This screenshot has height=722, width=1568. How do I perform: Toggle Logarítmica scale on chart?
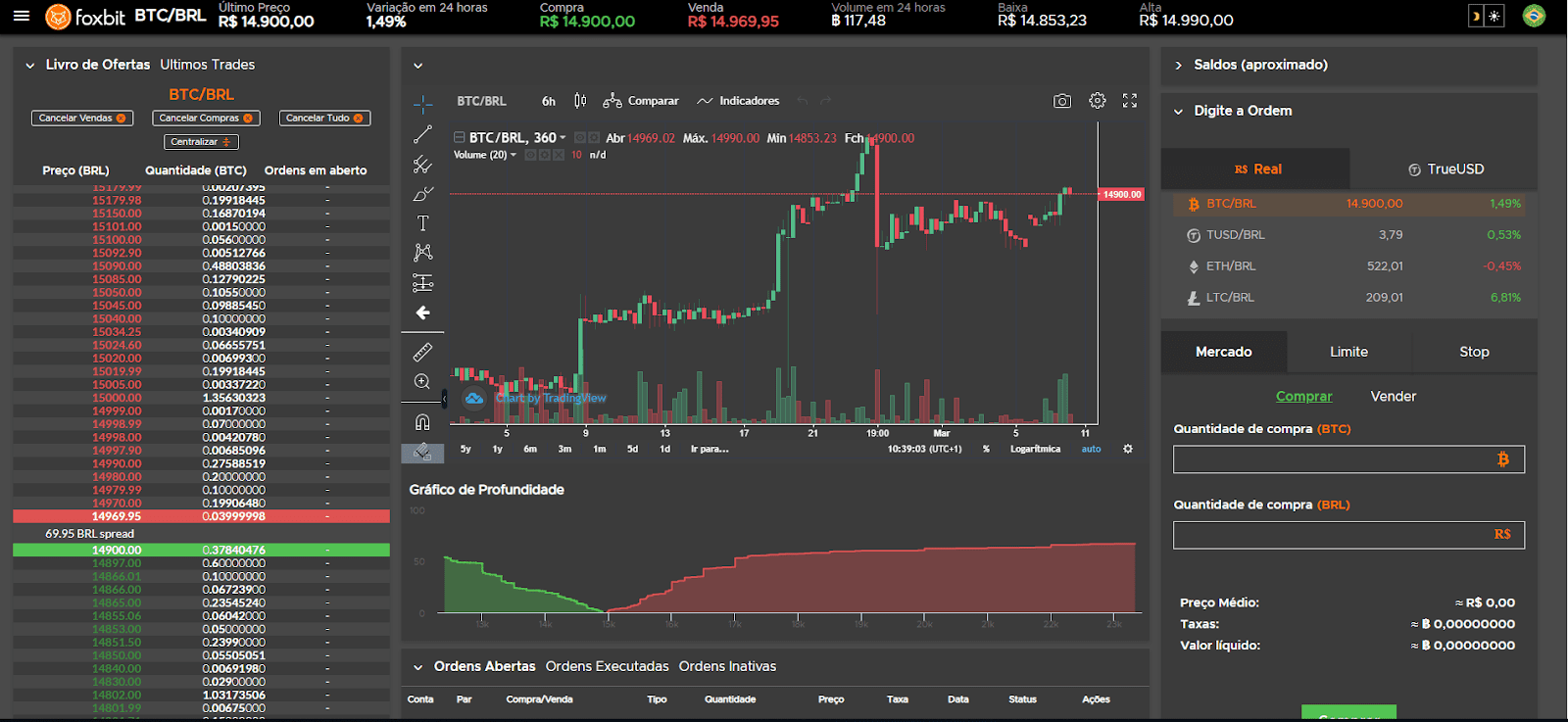[x=1035, y=449]
